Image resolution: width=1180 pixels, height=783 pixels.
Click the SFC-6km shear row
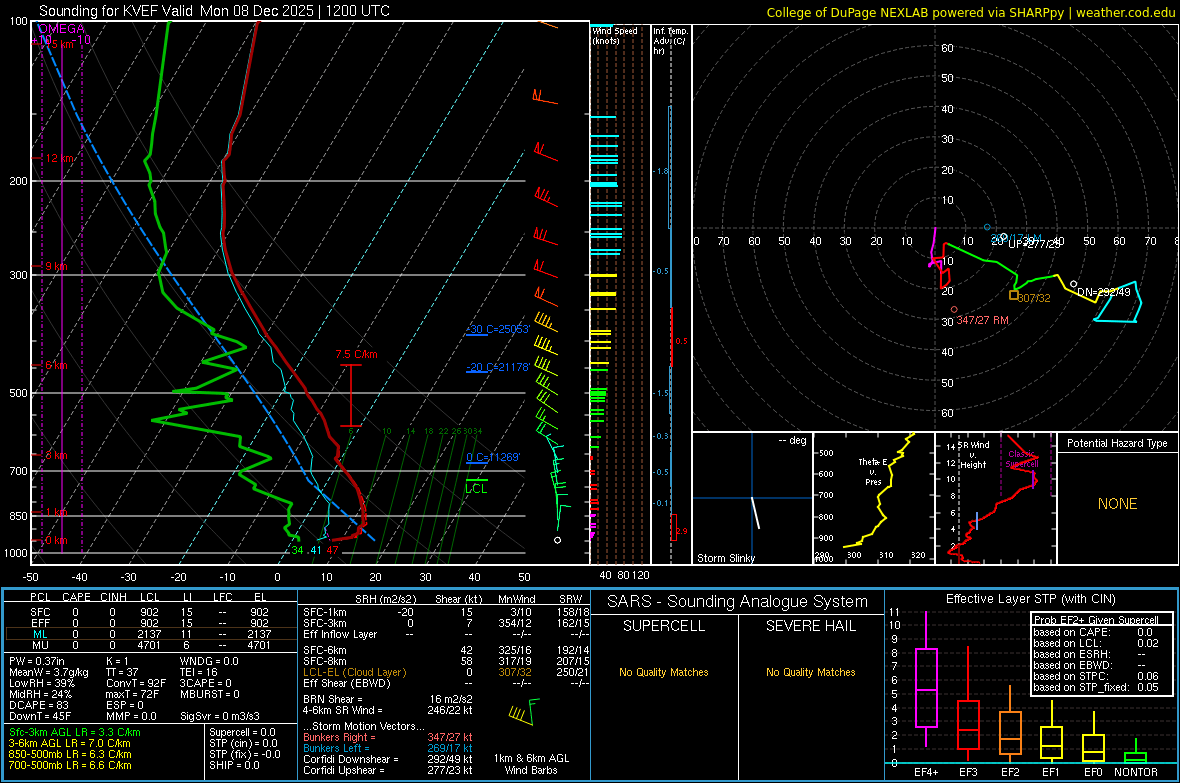click(446, 650)
